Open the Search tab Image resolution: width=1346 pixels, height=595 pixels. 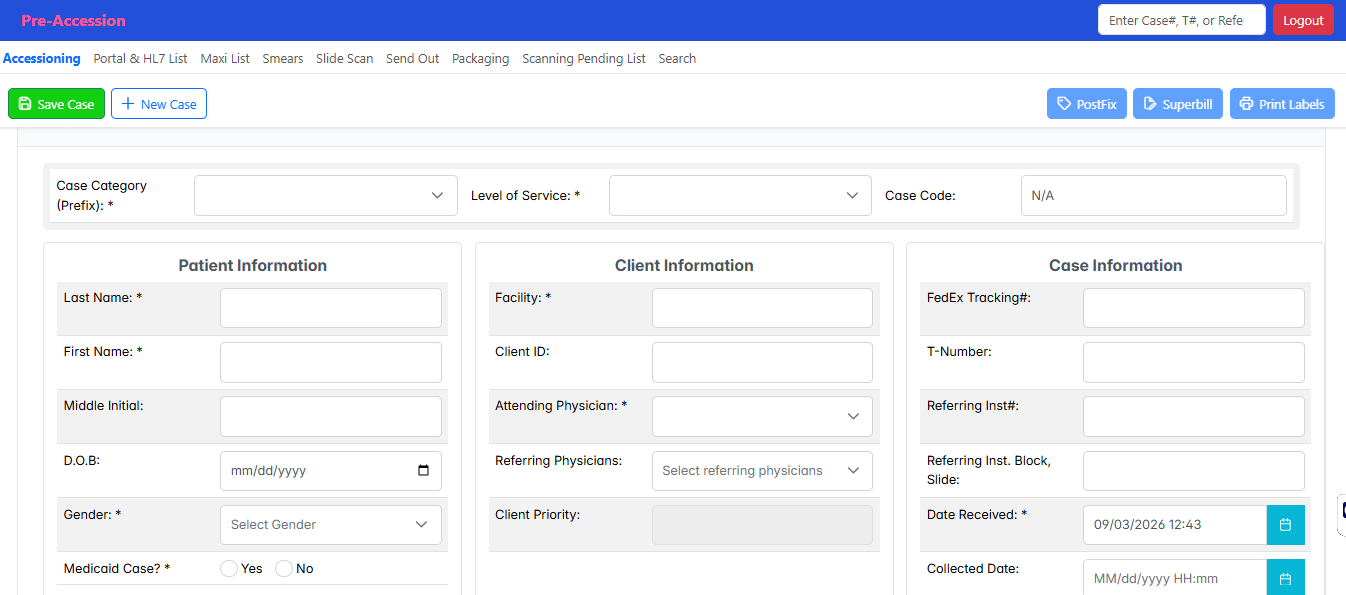[x=677, y=58]
